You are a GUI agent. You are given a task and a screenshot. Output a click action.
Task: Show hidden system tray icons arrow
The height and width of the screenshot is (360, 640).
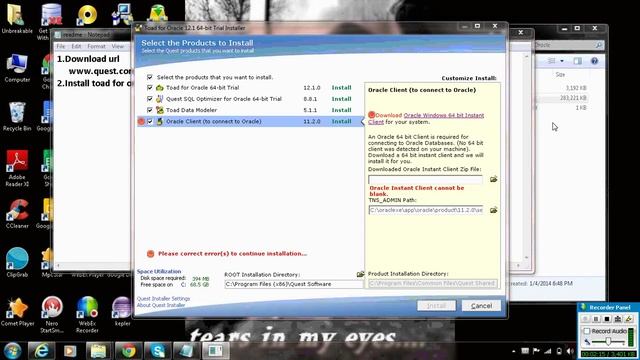(513, 351)
